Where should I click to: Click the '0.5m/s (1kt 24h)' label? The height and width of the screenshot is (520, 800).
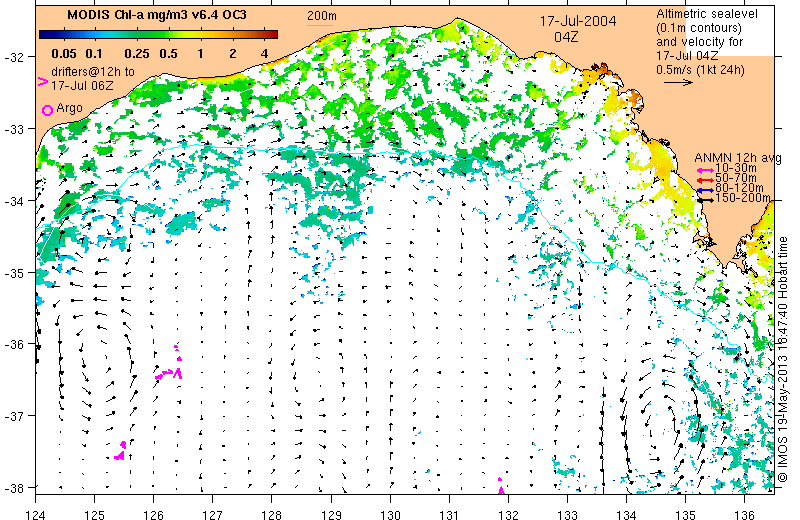pyautogui.click(x=700, y=70)
